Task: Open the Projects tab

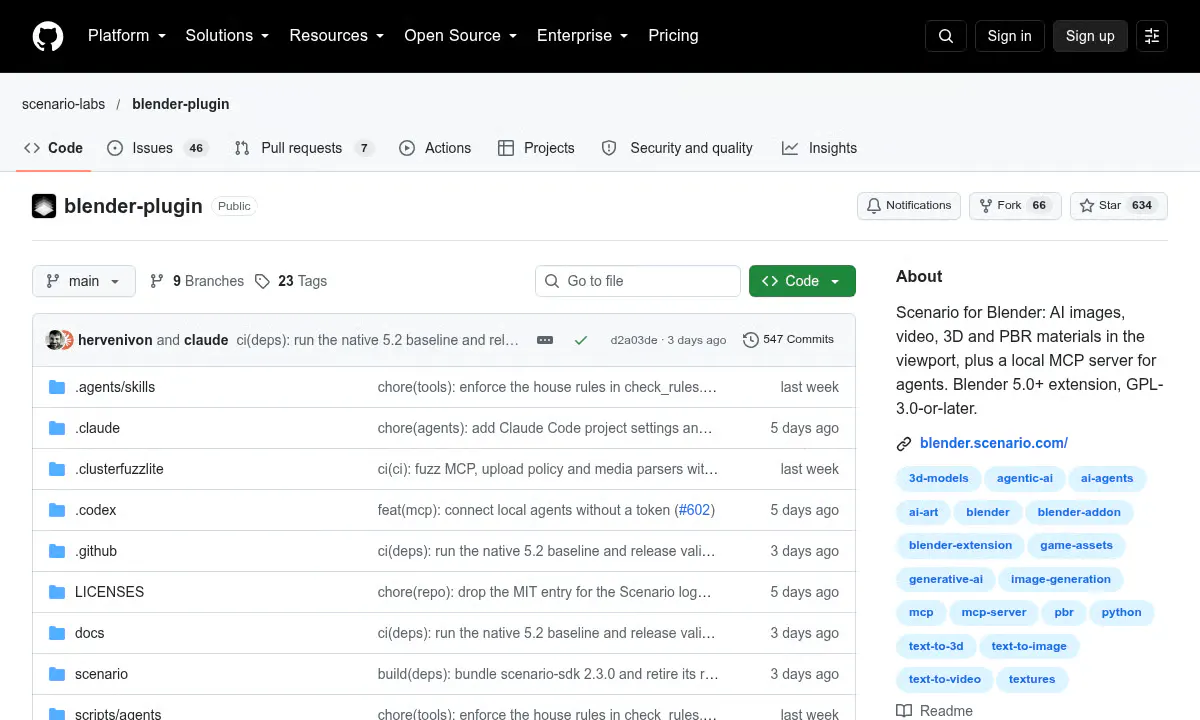Action: click(x=536, y=148)
